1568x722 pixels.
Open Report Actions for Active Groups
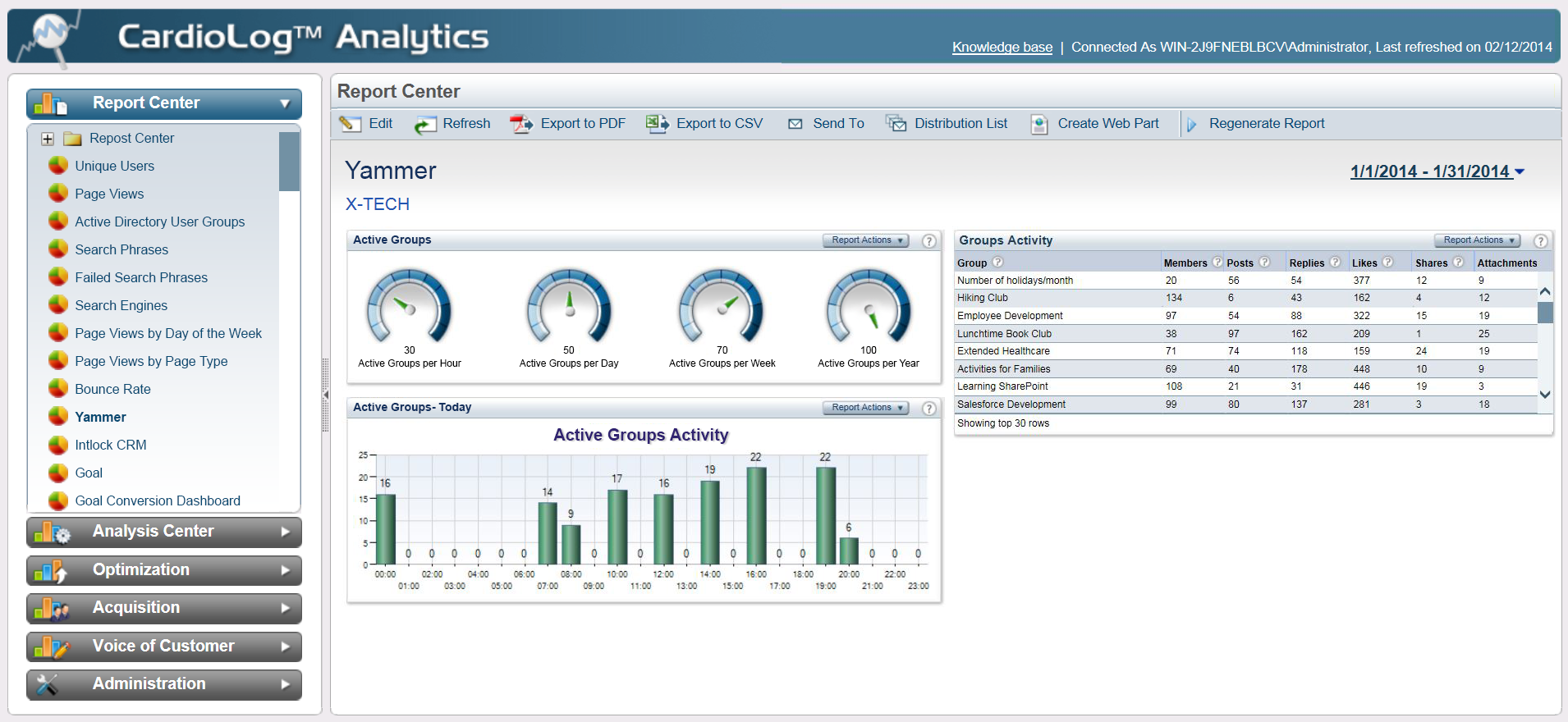[x=865, y=240]
